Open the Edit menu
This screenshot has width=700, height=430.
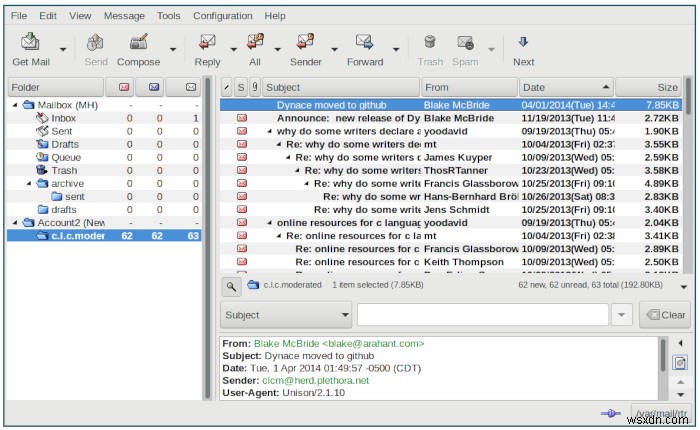[48, 16]
